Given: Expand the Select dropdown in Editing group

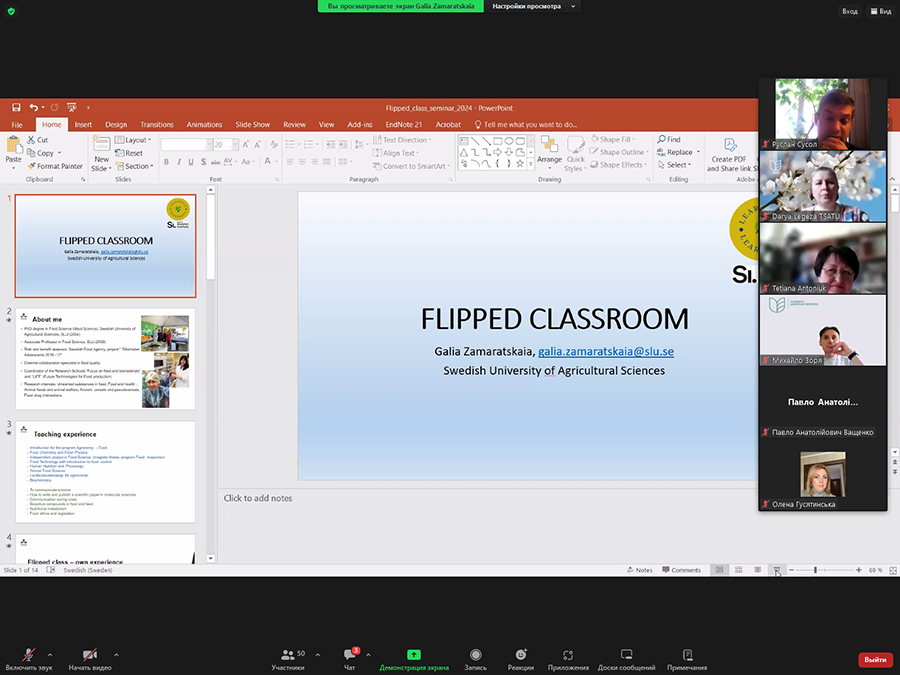Looking at the screenshot, I should [x=675, y=165].
